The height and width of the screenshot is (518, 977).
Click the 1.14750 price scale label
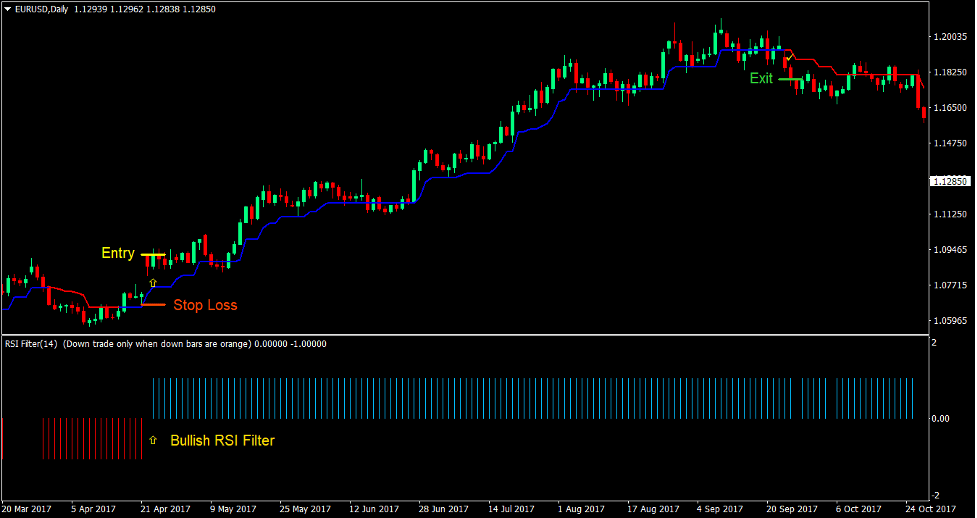point(950,143)
